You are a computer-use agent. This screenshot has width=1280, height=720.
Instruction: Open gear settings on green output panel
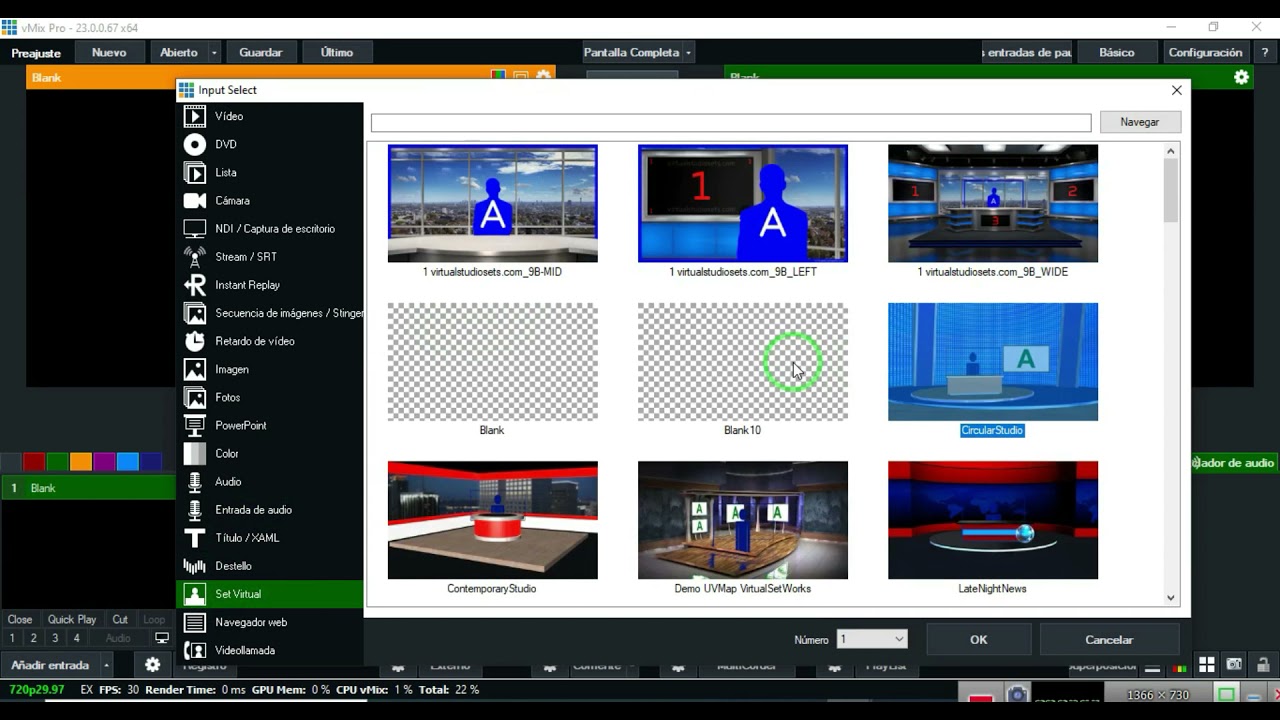pyautogui.click(x=1241, y=77)
